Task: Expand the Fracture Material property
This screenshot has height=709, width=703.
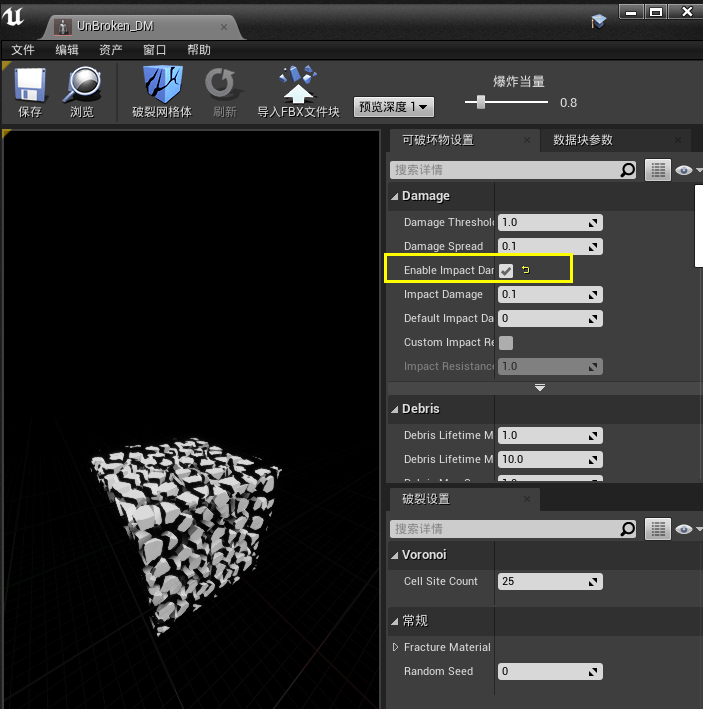Action: (x=396, y=647)
